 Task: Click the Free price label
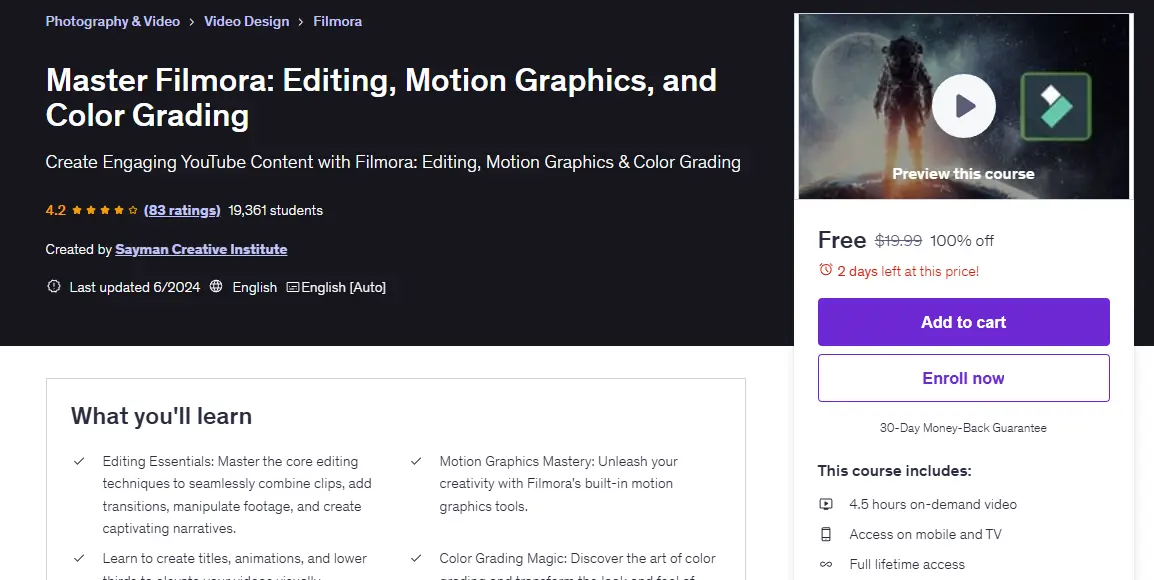click(842, 240)
